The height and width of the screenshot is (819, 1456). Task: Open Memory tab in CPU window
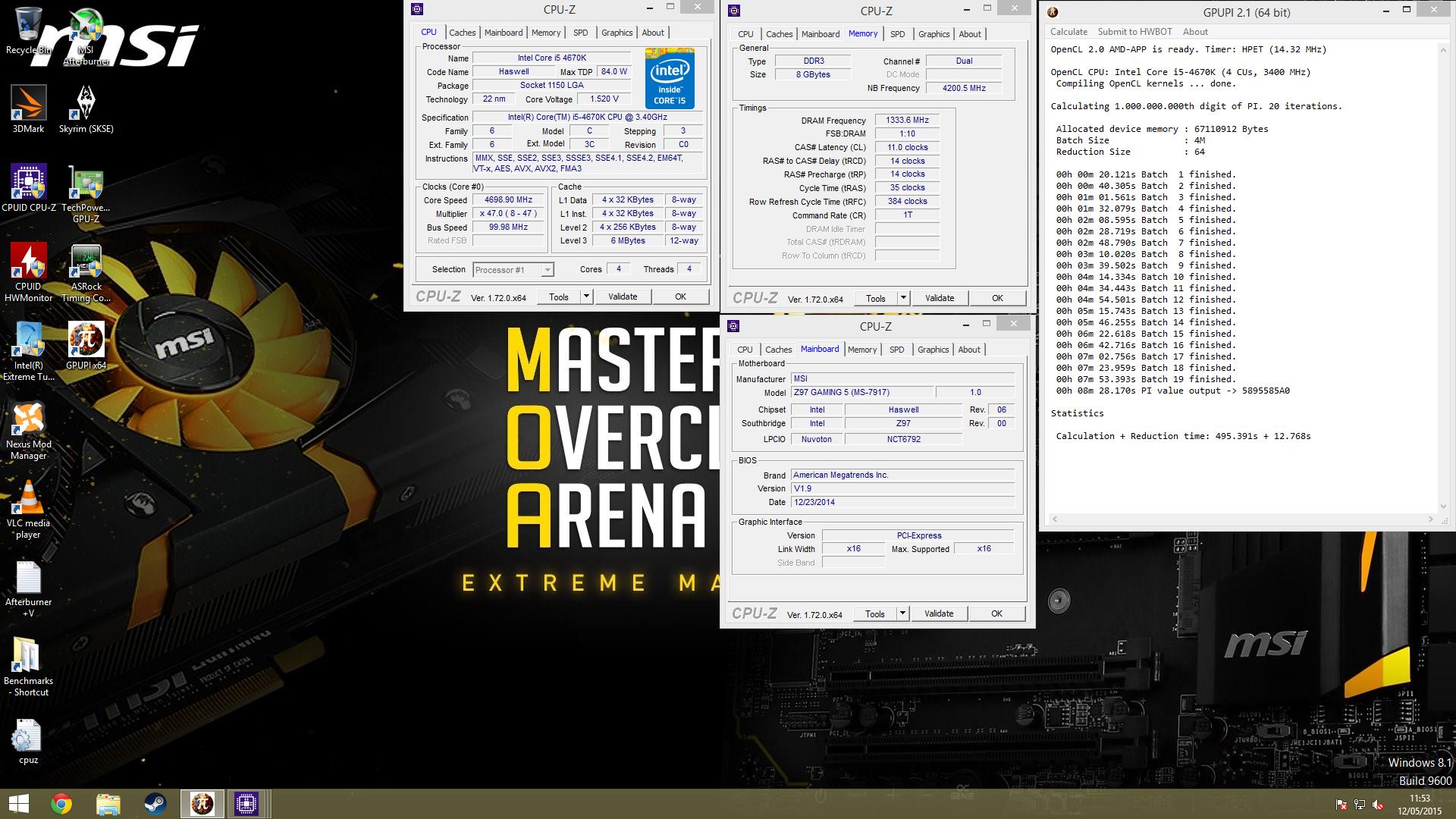click(x=546, y=33)
